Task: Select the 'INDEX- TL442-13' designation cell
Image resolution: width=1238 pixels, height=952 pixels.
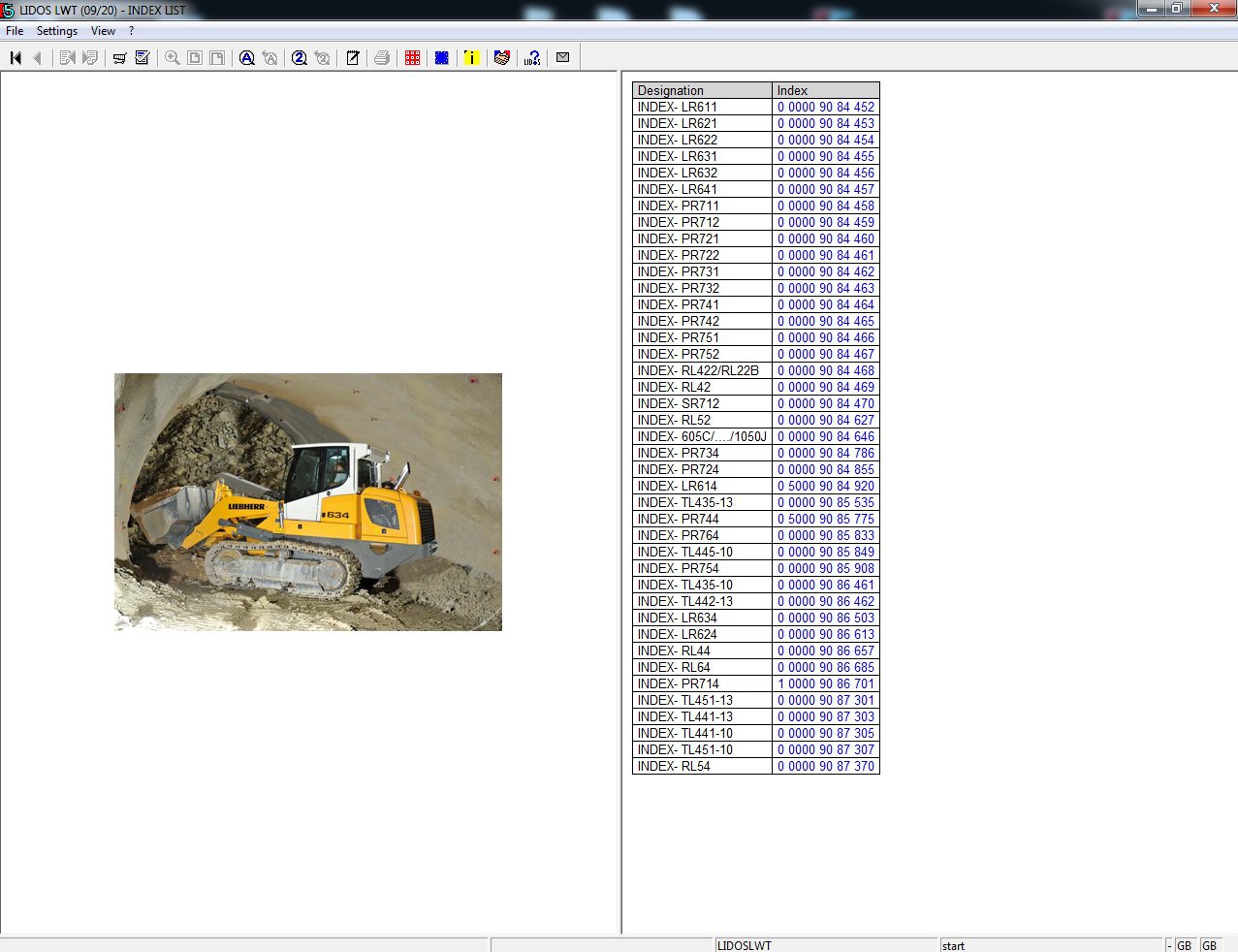Action: click(703, 601)
